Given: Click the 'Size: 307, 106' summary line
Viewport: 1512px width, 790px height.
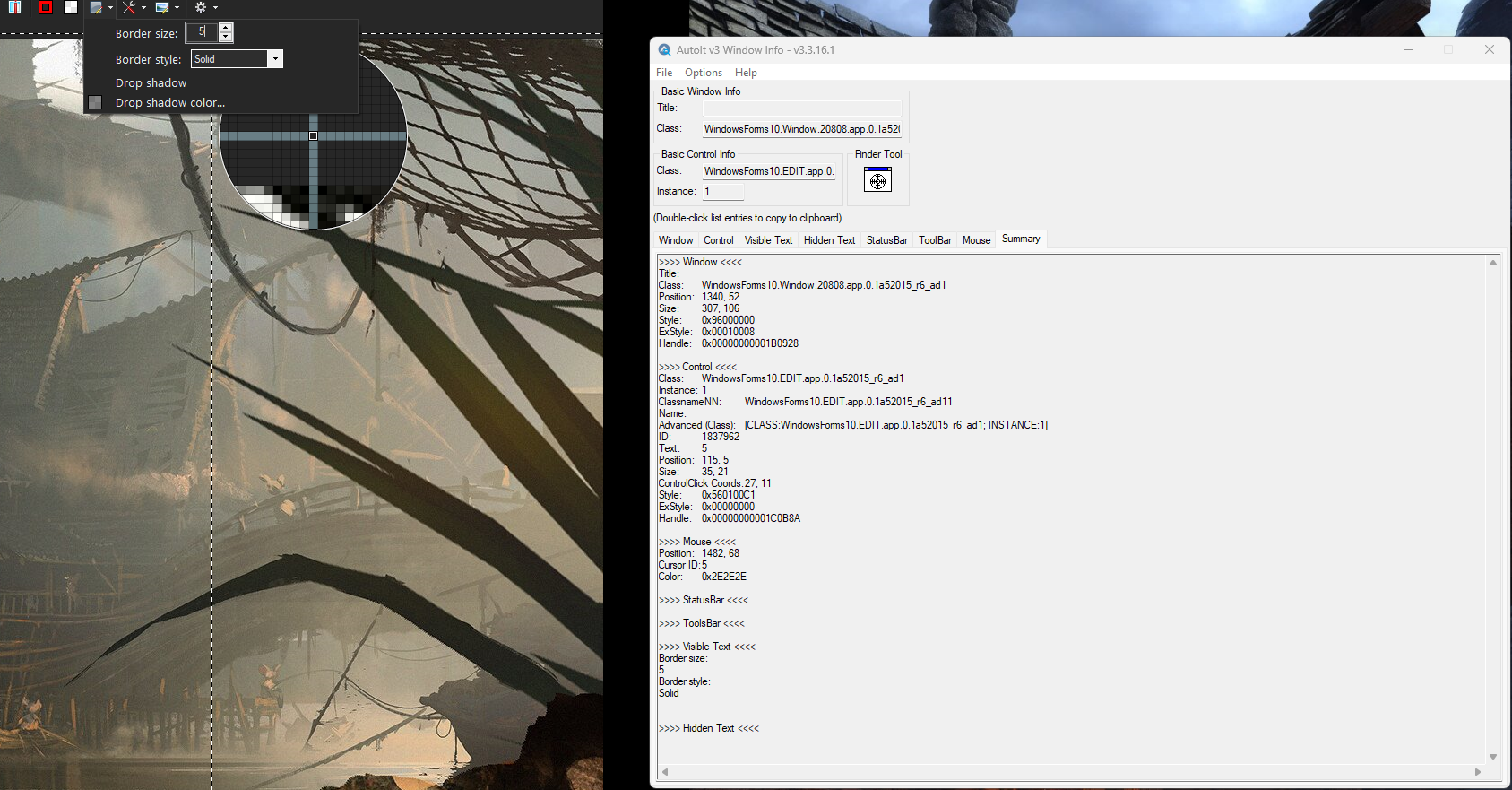Looking at the screenshot, I should tap(699, 308).
